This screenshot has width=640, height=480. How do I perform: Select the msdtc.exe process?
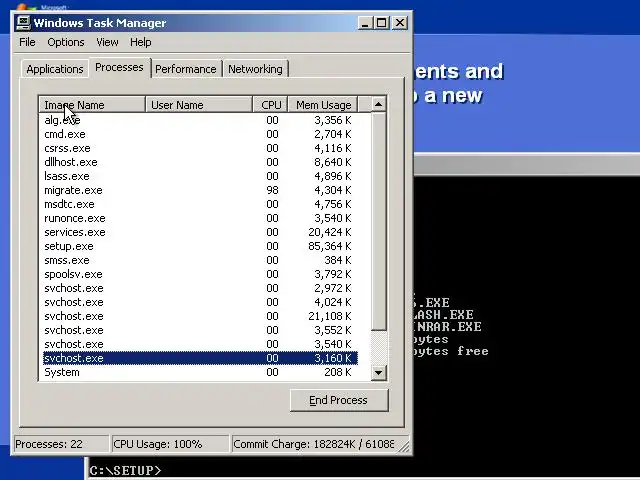tap(200, 204)
